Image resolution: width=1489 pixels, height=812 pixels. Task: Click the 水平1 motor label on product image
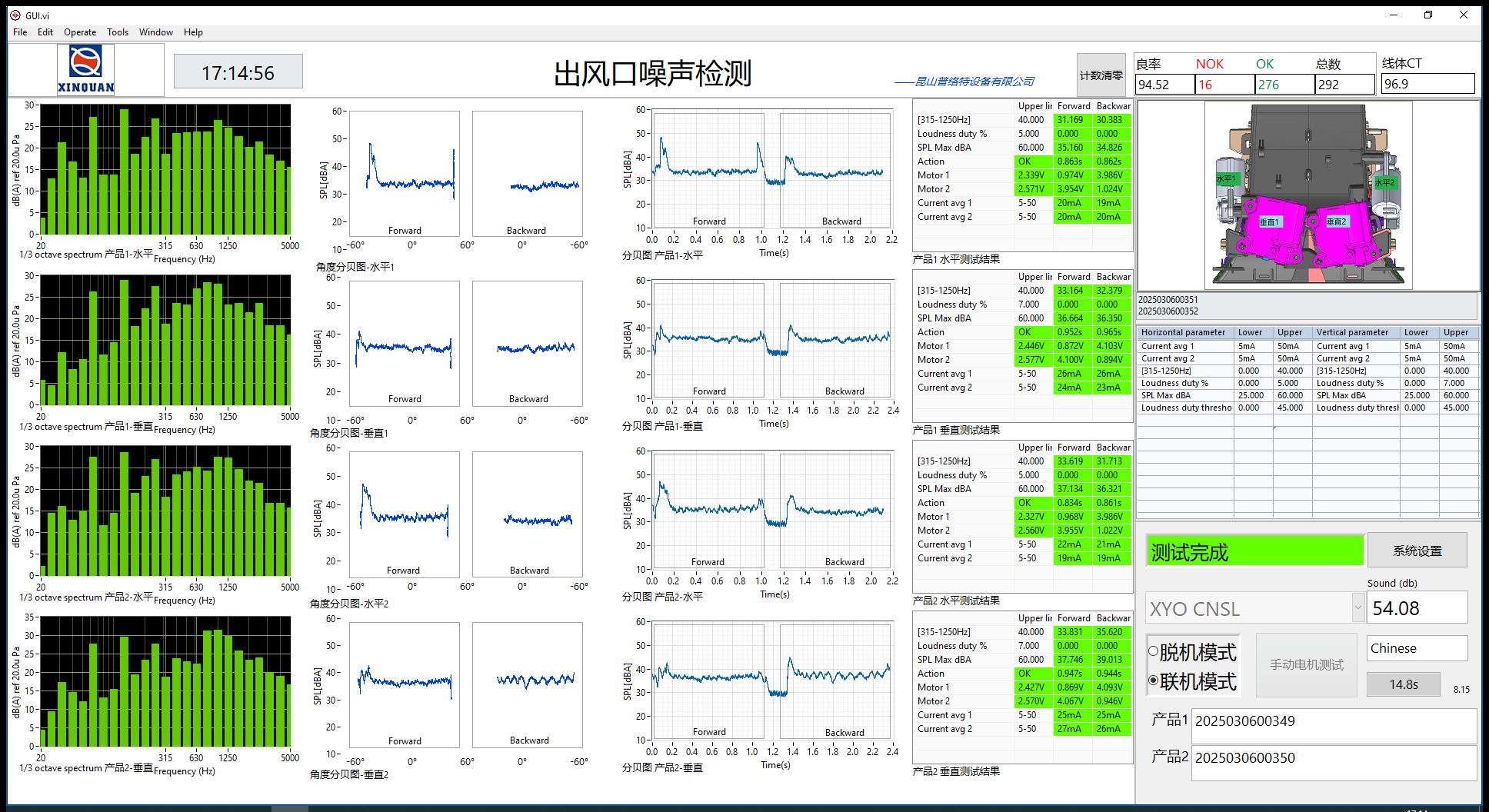1225,179
